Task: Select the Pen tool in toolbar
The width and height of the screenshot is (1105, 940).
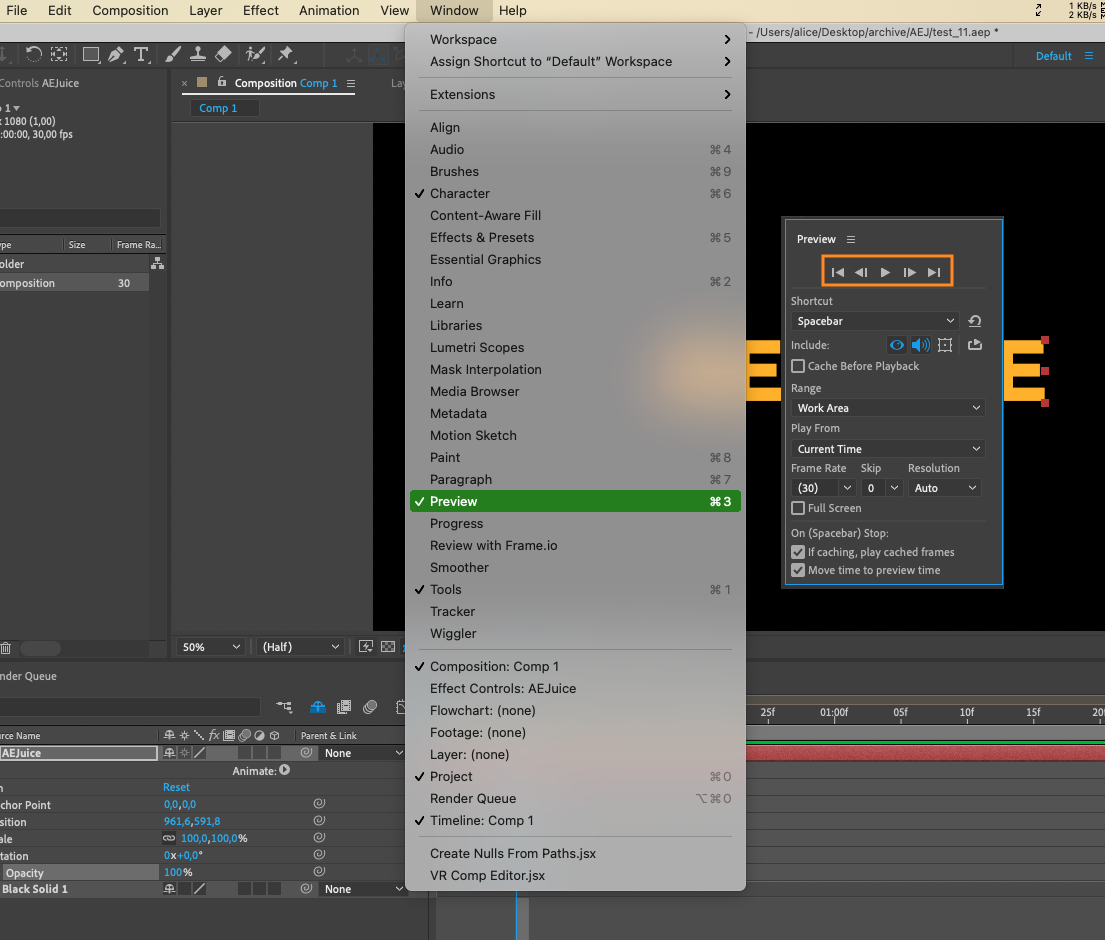Action: tap(116, 54)
